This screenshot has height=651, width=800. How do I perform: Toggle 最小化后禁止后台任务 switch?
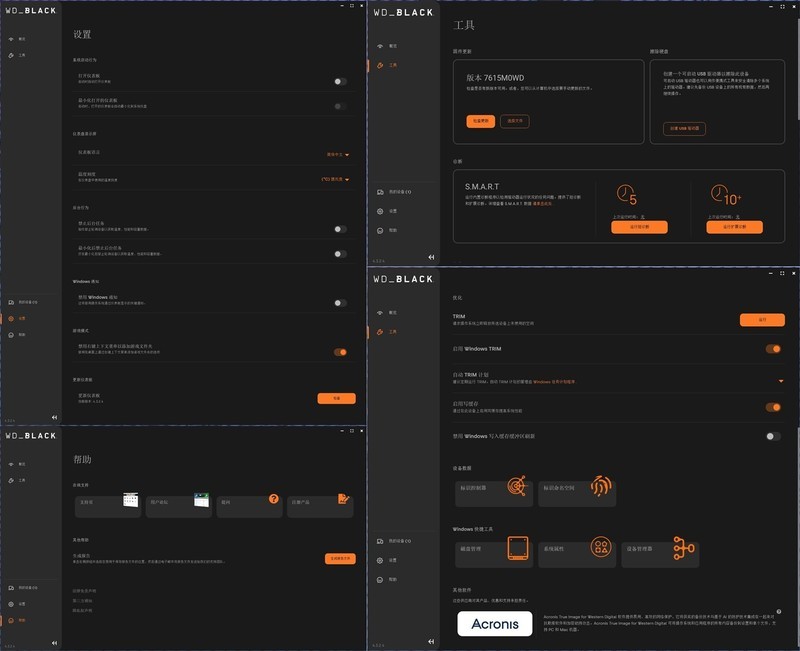(340, 254)
